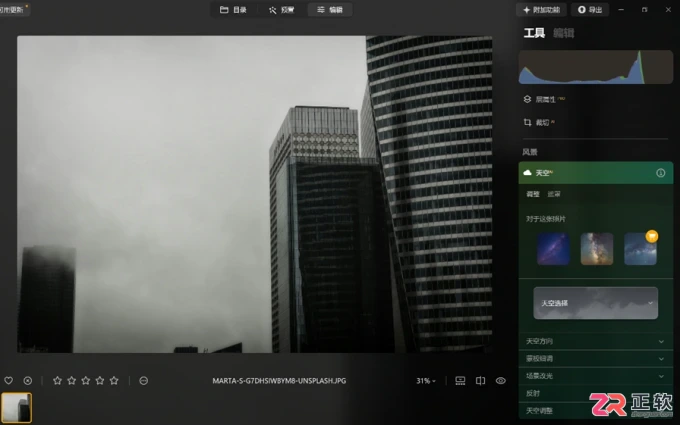The width and height of the screenshot is (680, 425).
Task: Open the 31% zoom level dropdown
Action: (x=426, y=381)
